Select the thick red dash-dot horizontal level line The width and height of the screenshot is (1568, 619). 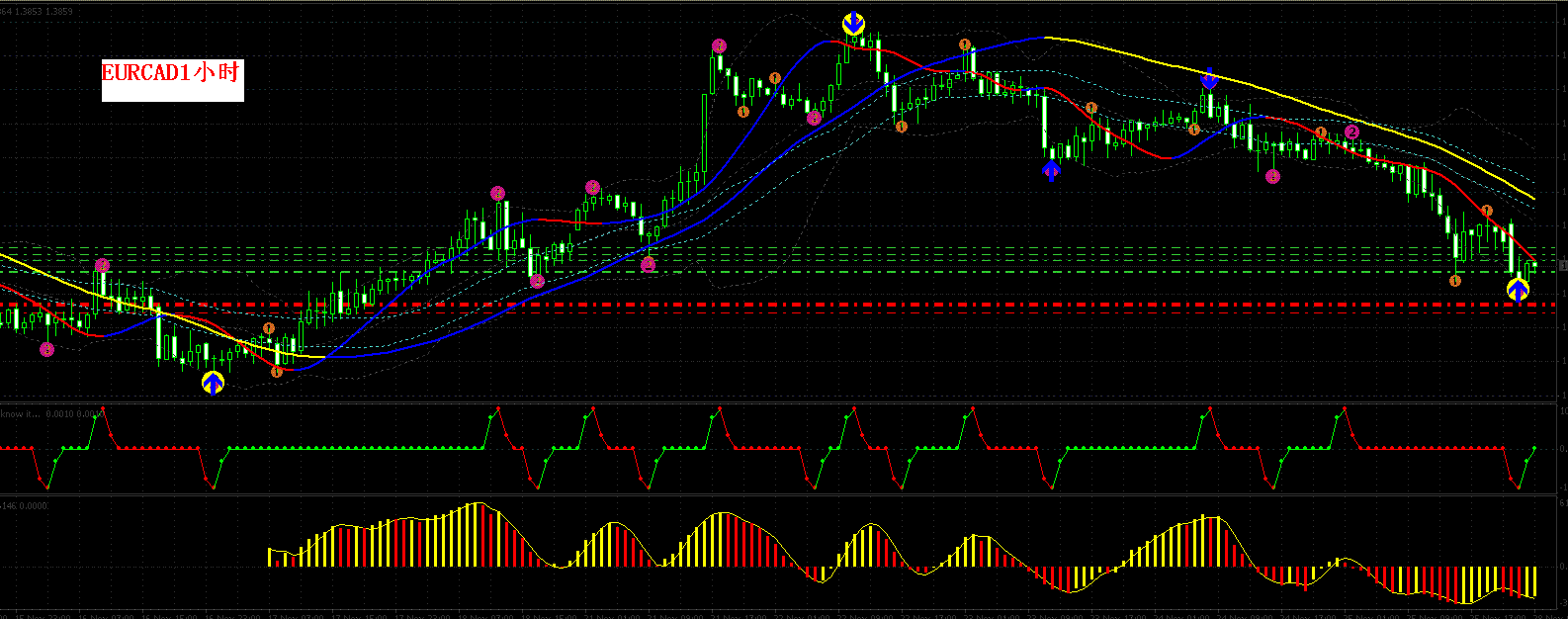tap(777, 305)
